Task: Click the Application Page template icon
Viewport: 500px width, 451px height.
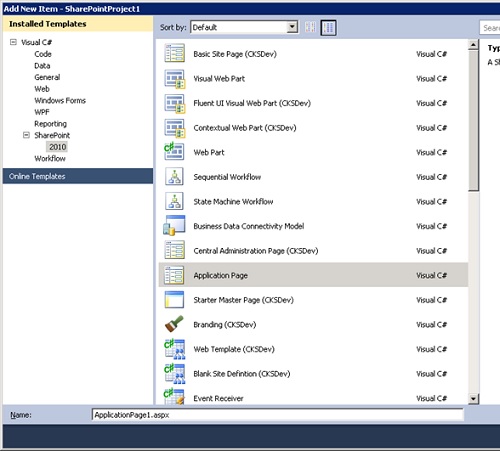Action: coord(174,275)
